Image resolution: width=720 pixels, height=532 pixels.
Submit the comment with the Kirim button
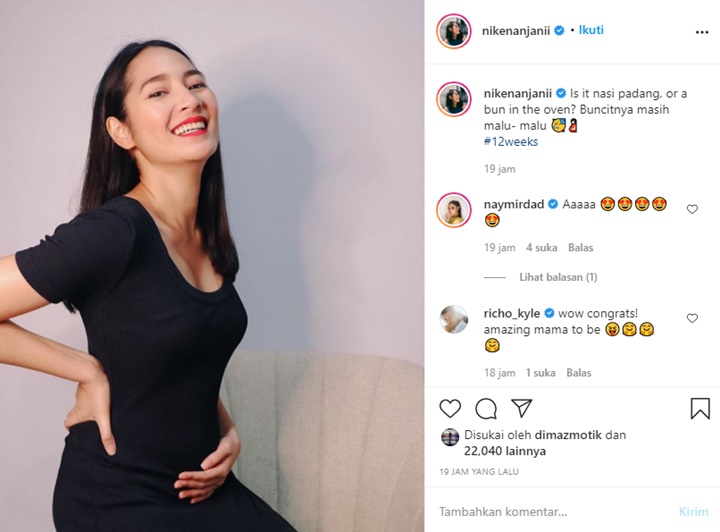[693, 512]
